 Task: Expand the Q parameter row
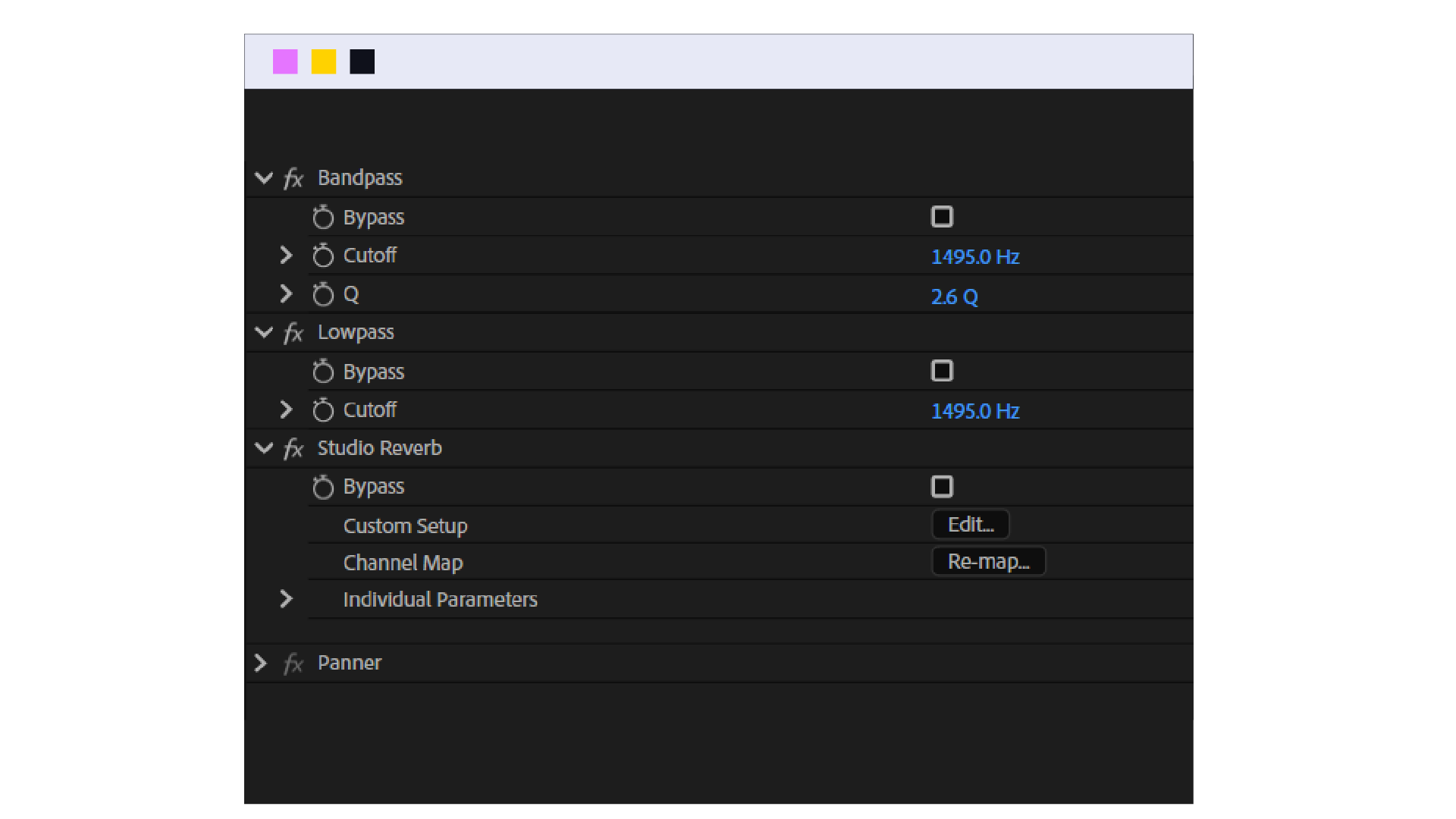[x=286, y=293]
